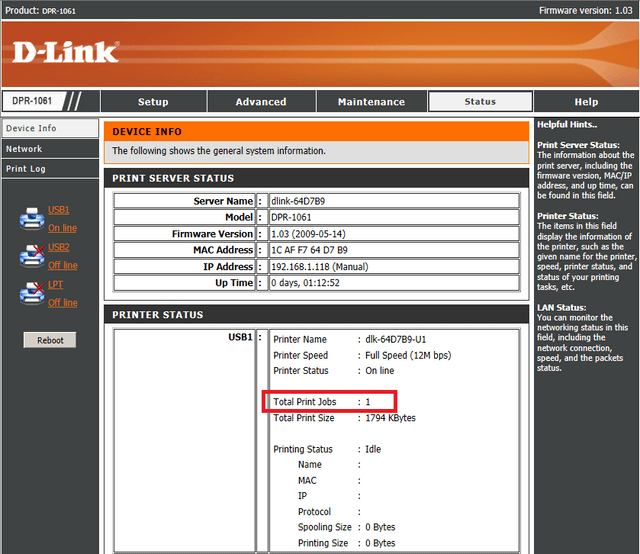Click Full Speed (12M bps) value
The height and width of the screenshot is (554, 640).
(408, 355)
